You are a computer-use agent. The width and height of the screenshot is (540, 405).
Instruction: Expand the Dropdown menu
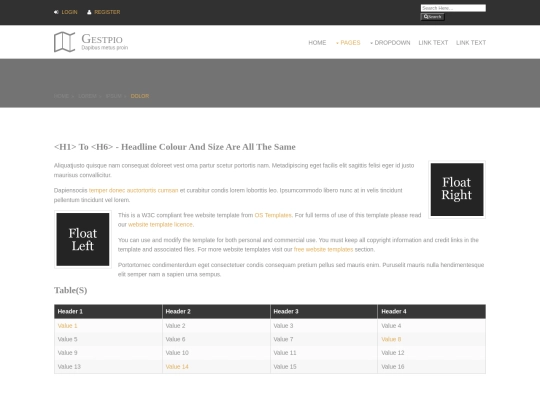pyautogui.click(x=390, y=43)
